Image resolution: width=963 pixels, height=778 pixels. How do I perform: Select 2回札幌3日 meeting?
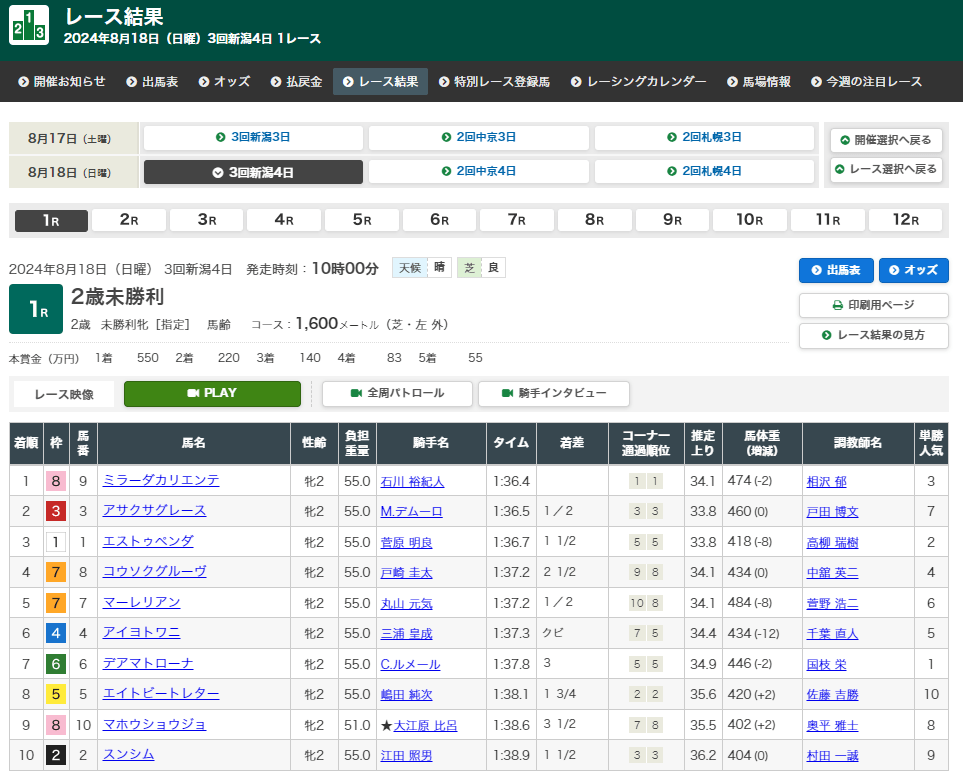704,137
